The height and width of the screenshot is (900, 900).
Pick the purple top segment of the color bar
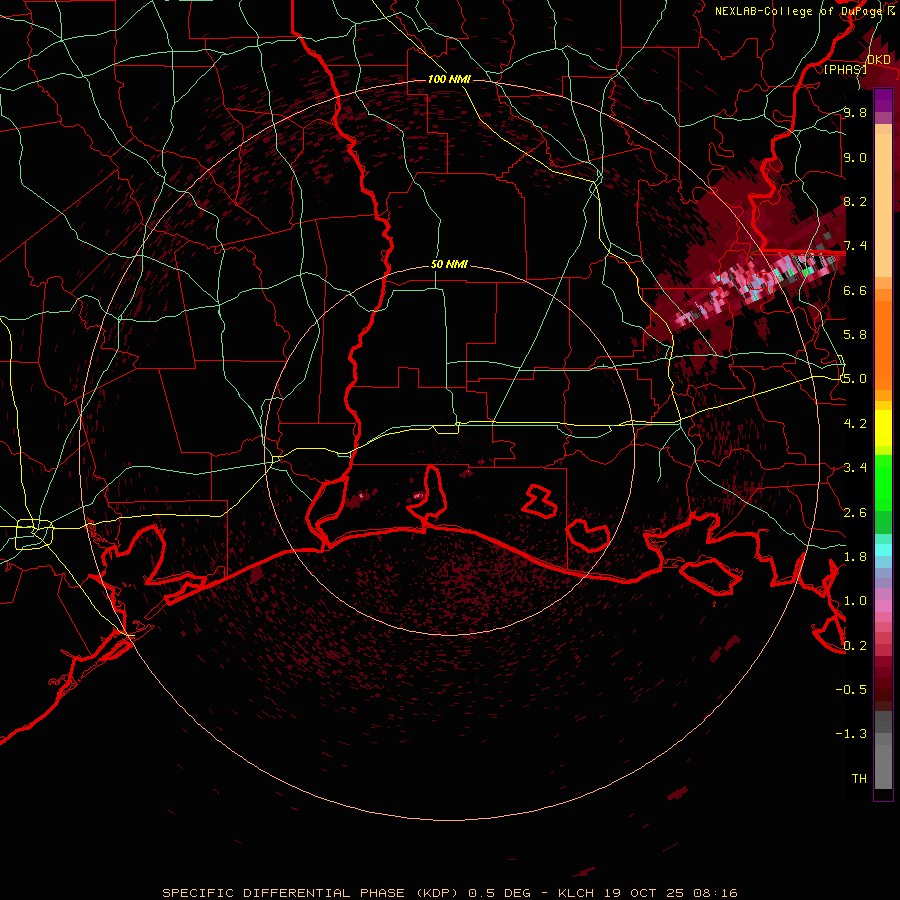pyautogui.click(x=883, y=100)
